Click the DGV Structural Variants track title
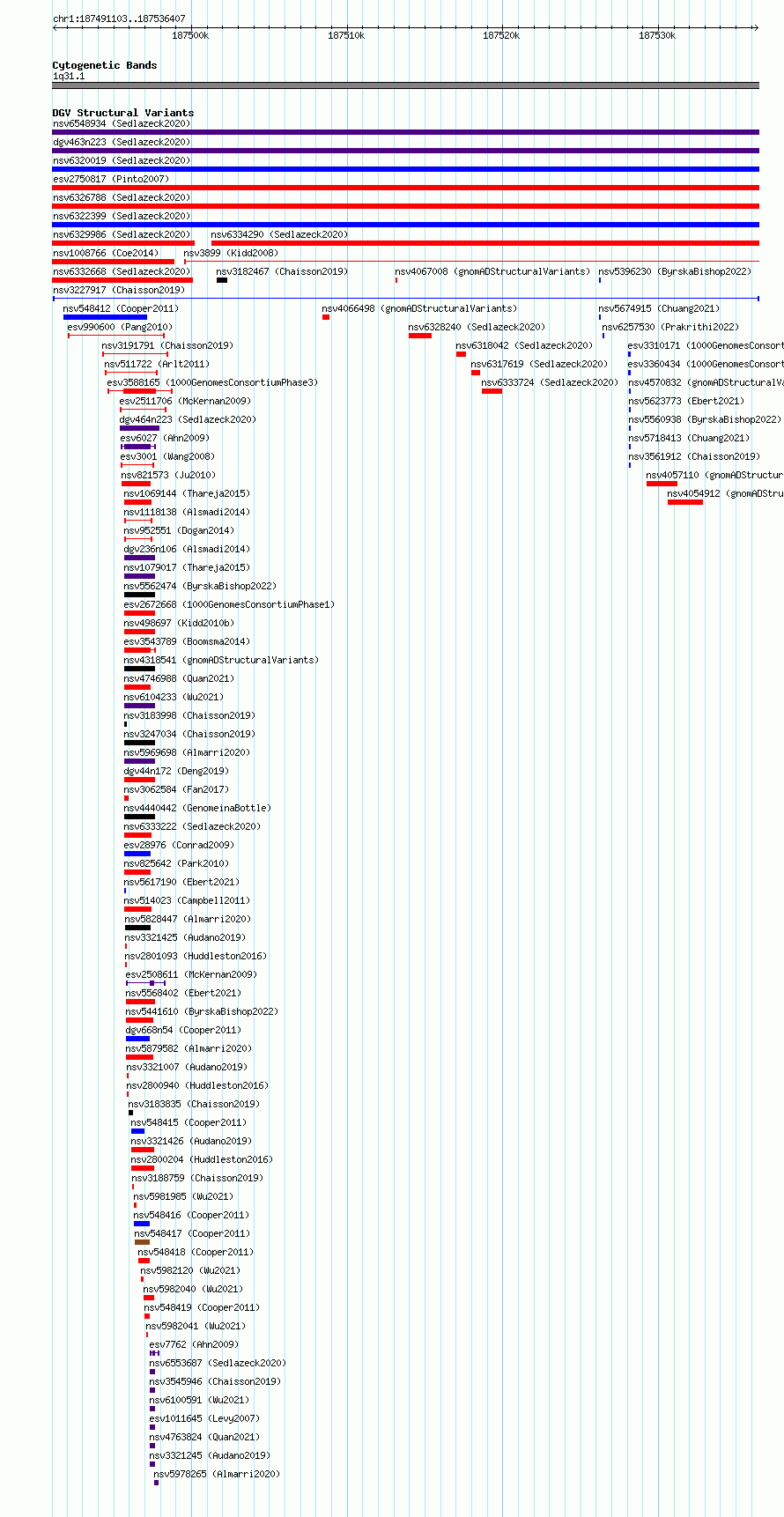784x1517 pixels. (x=123, y=113)
